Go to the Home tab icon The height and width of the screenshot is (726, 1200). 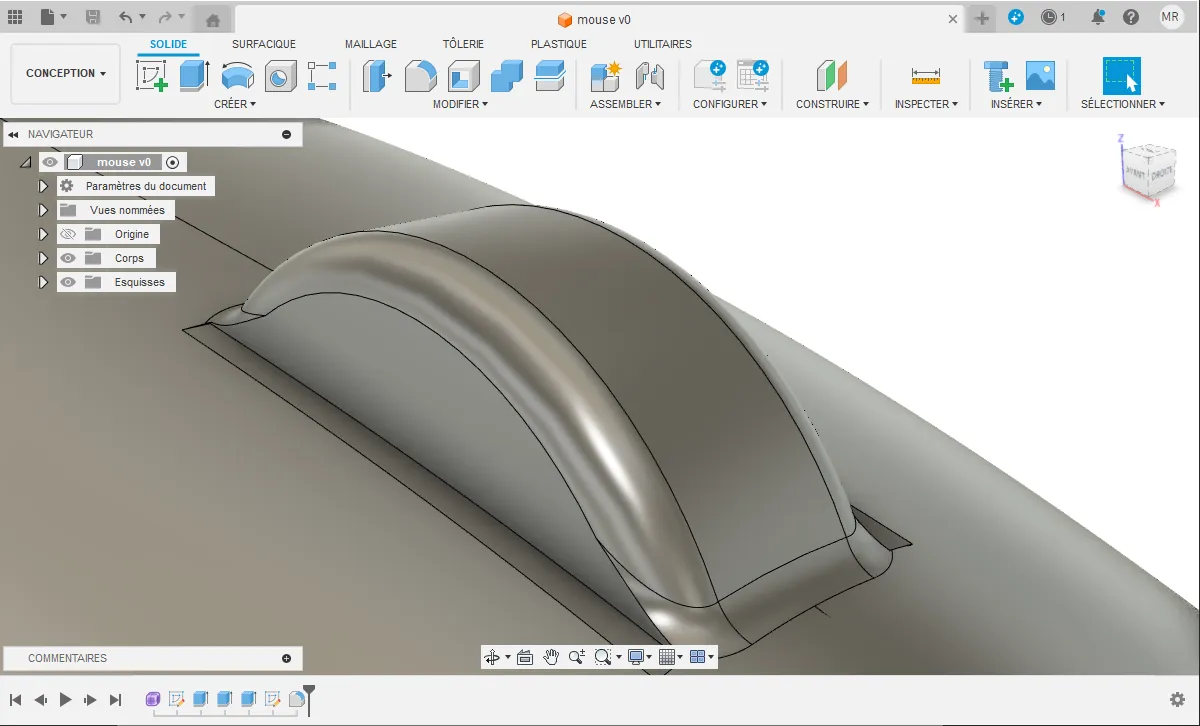coord(213,18)
